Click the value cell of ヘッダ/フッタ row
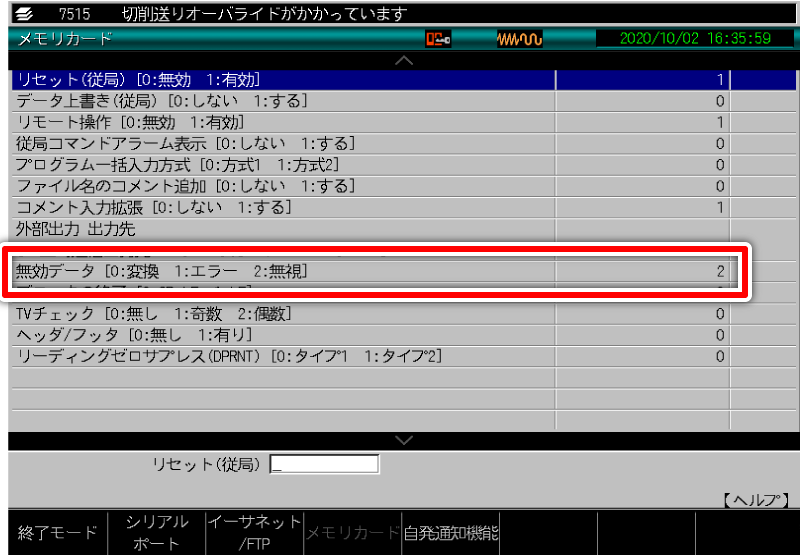Viewport: 800px width, 555px height. (x=642, y=335)
